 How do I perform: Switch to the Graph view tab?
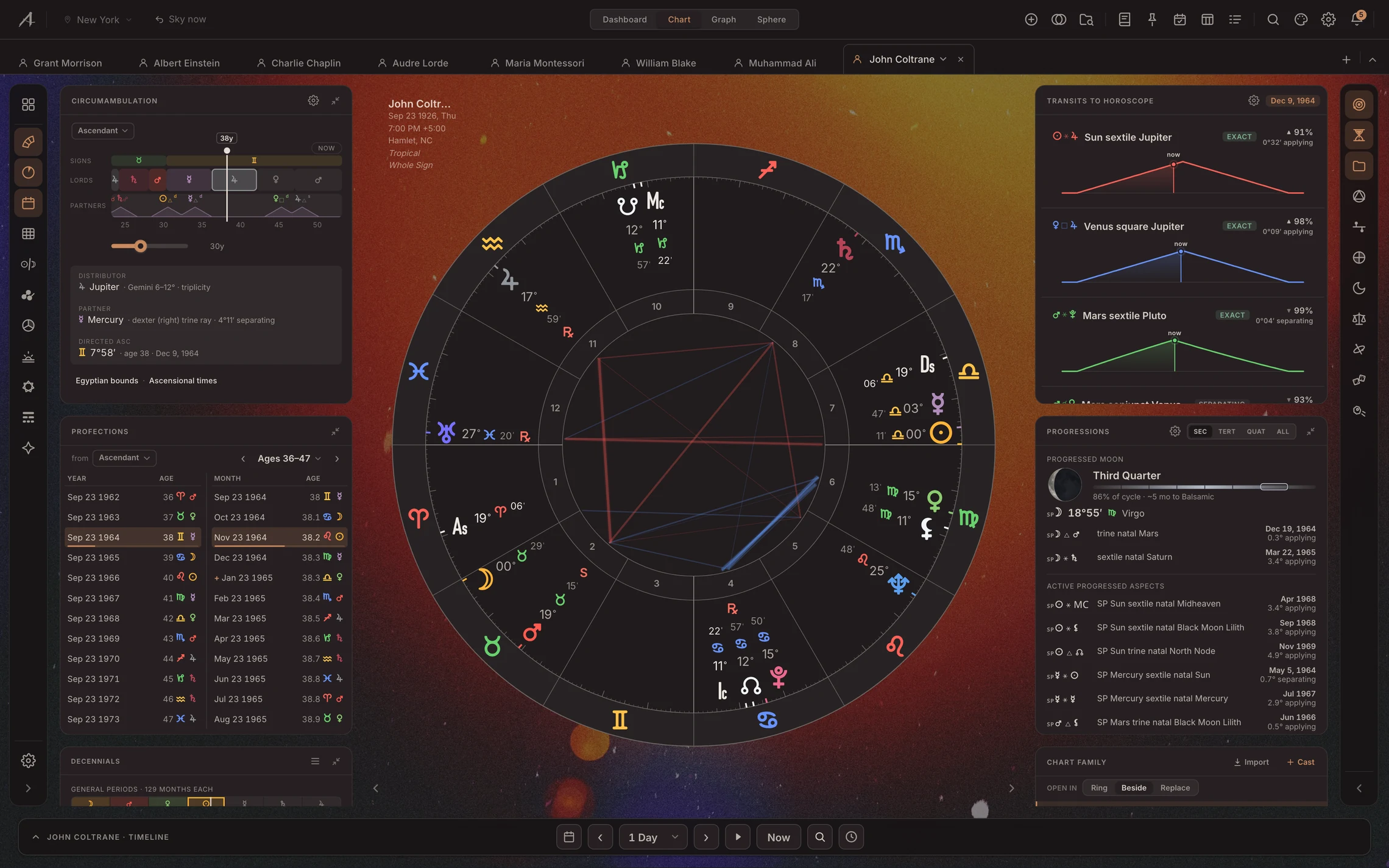723,19
